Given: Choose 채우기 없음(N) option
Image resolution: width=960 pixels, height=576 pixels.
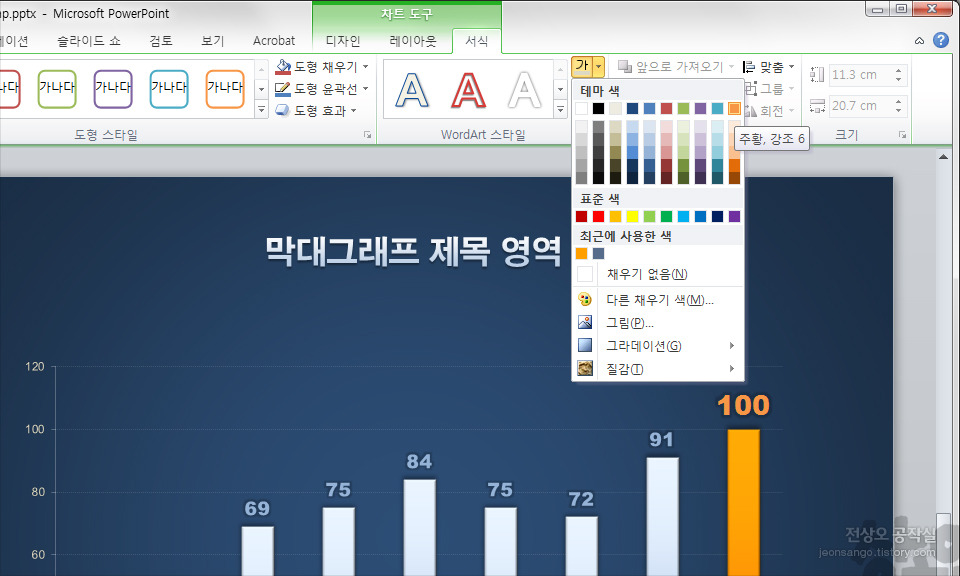Looking at the screenshot, I should tap(658, 274).
